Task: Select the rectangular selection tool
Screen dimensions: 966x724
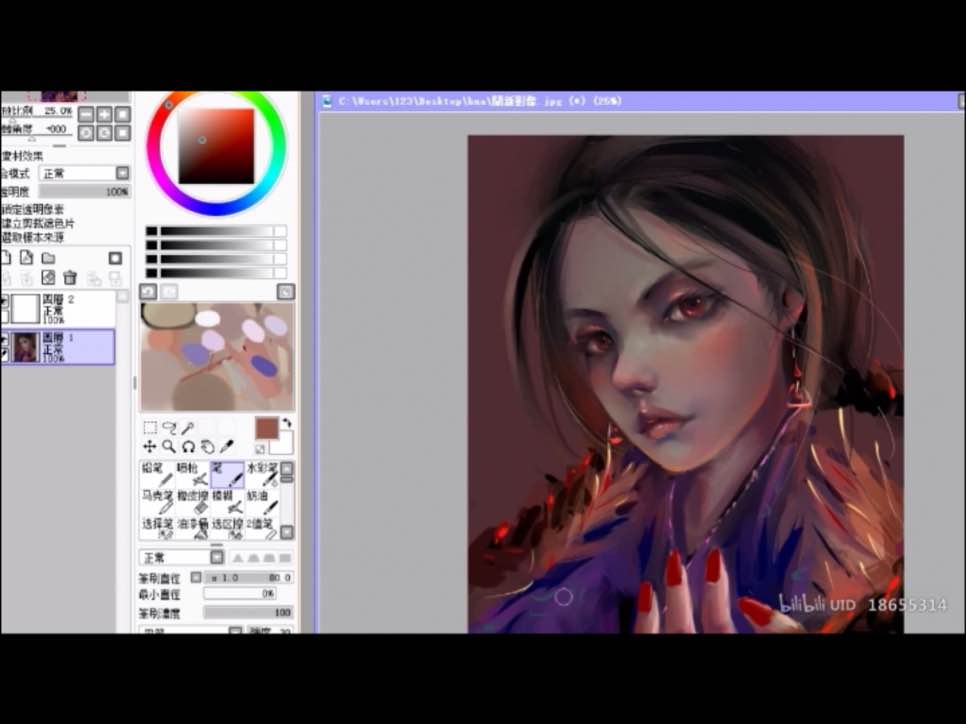Action: [x=150, y=427]
